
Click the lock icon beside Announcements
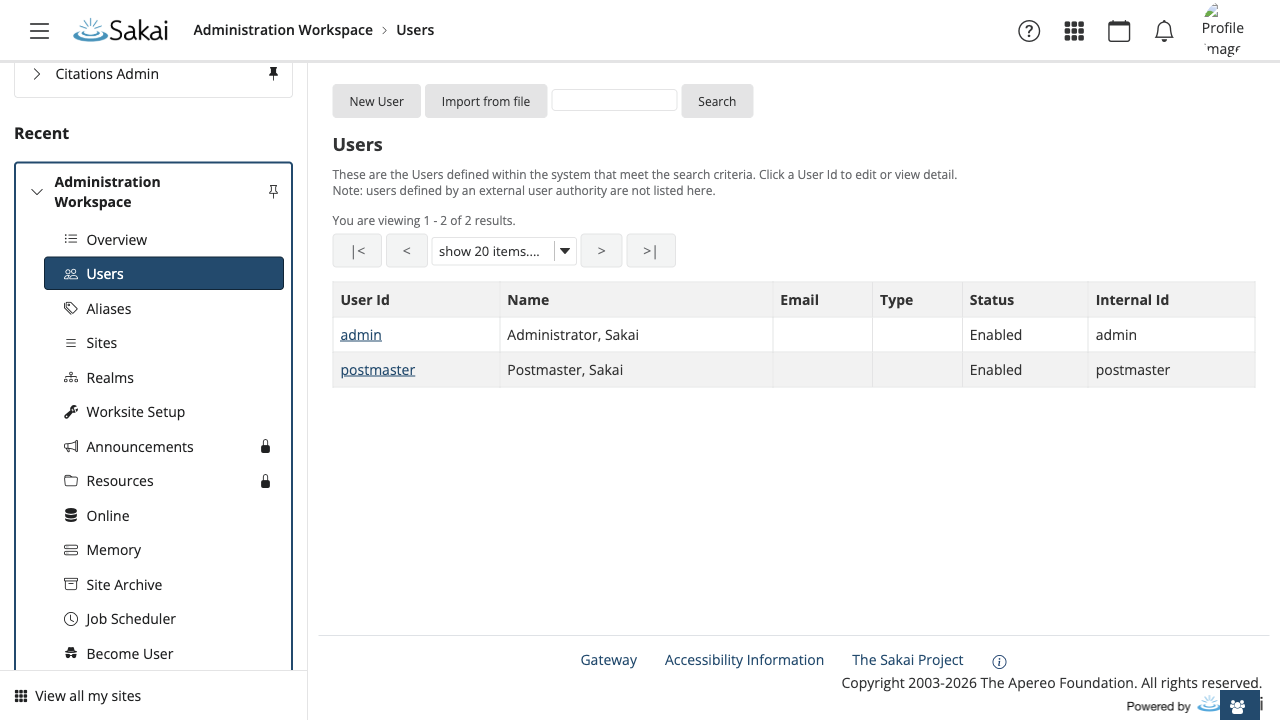click(265, 447)
